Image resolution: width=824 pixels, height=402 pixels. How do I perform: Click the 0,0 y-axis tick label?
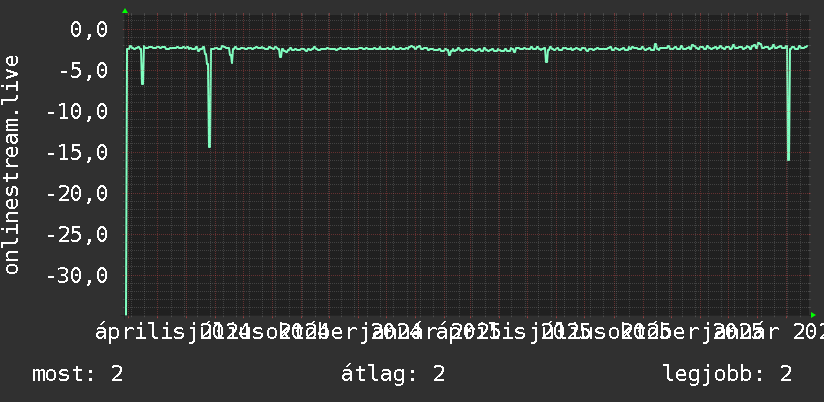89,30
